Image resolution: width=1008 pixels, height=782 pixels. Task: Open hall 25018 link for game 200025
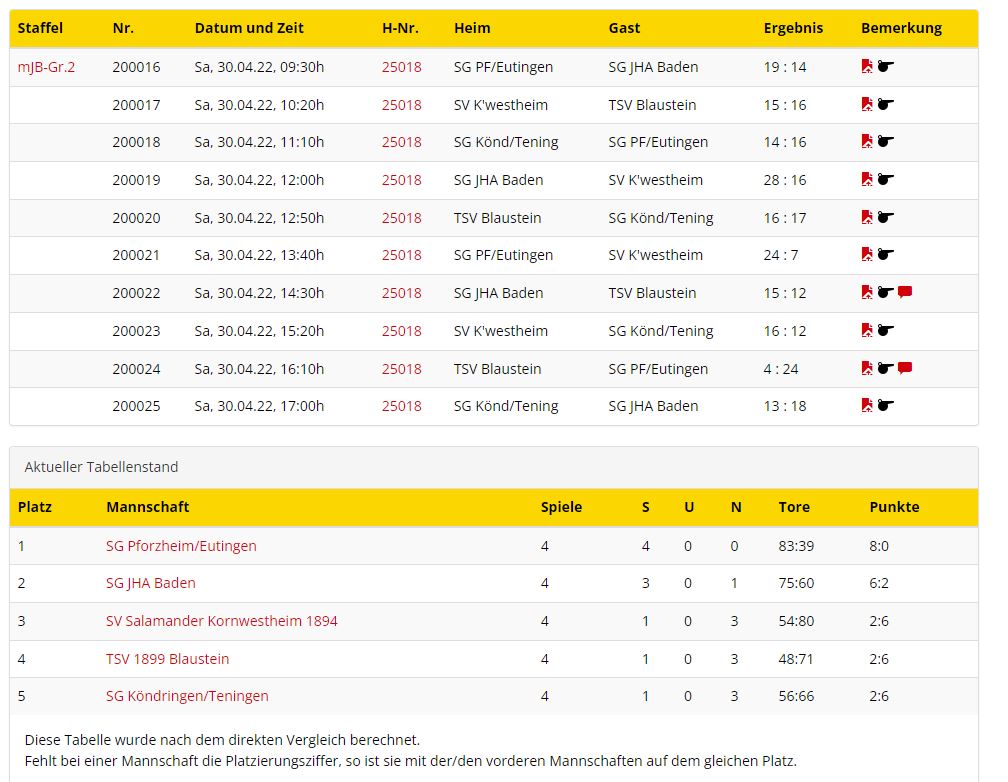[402, 406]
